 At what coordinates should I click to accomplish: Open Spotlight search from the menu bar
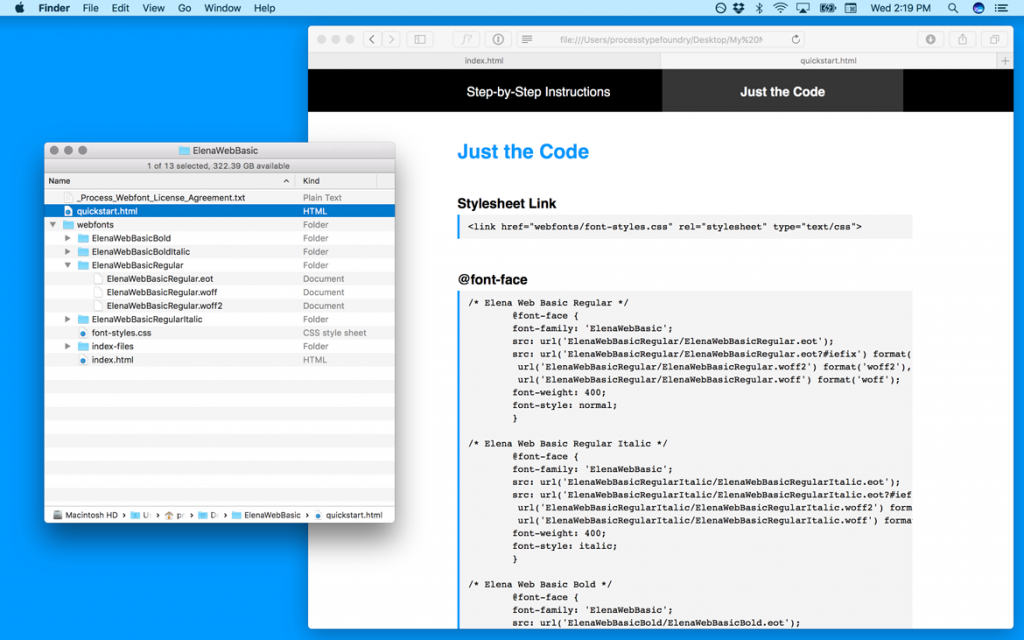click(x=952, y=8)
